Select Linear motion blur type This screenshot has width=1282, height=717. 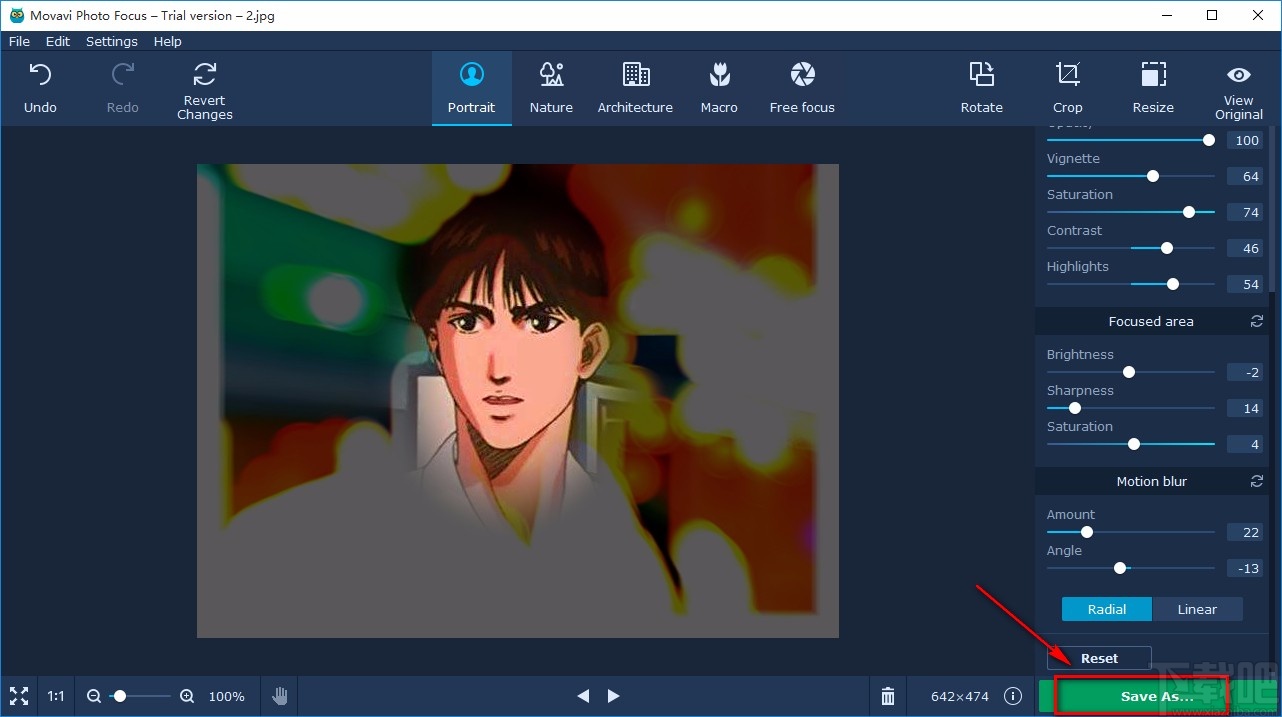1198,609
